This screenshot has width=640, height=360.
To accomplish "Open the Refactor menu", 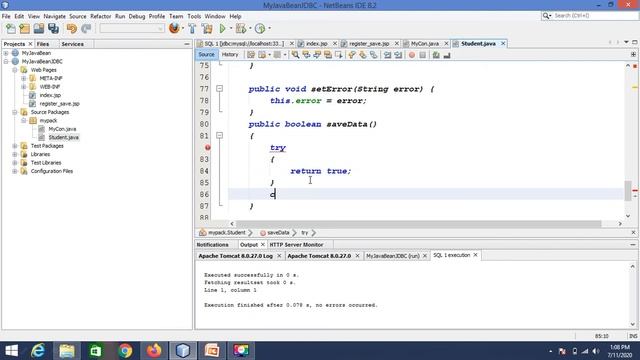I will pyautogui.click(x=100, y=16).
